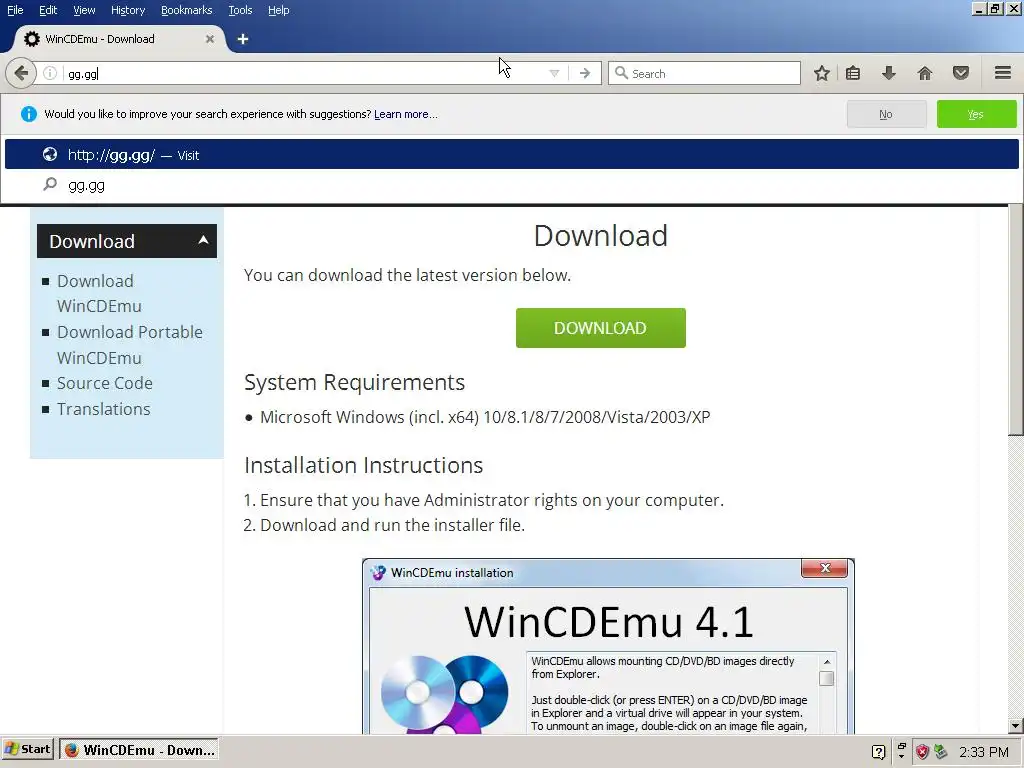The image size is (1024, 768).
Task: Open the downloads arrow icon
Action: point(888,73)
